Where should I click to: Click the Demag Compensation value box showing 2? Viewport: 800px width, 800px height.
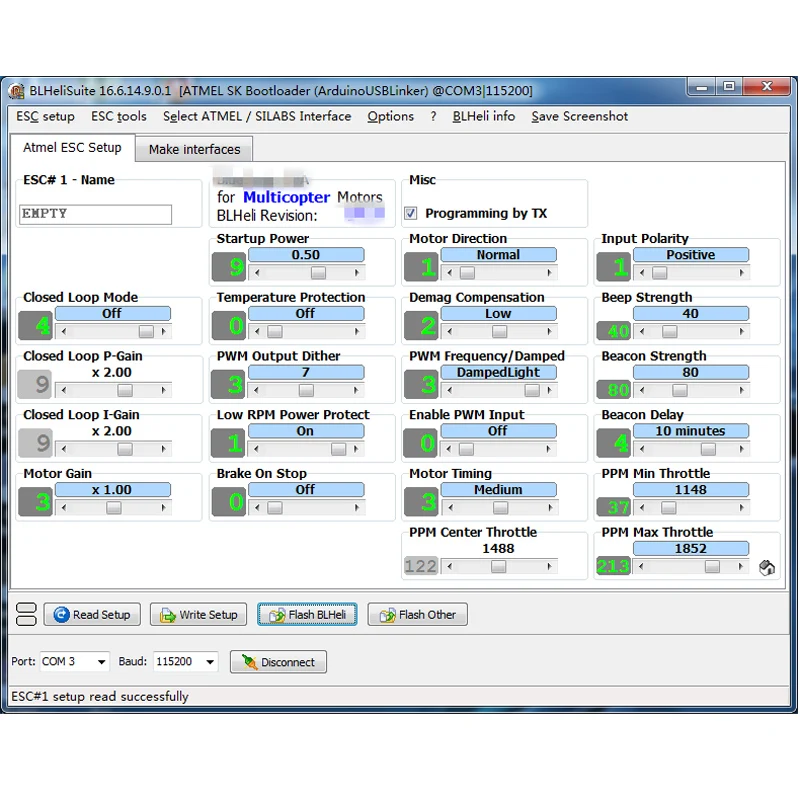(x=421, y=326)
